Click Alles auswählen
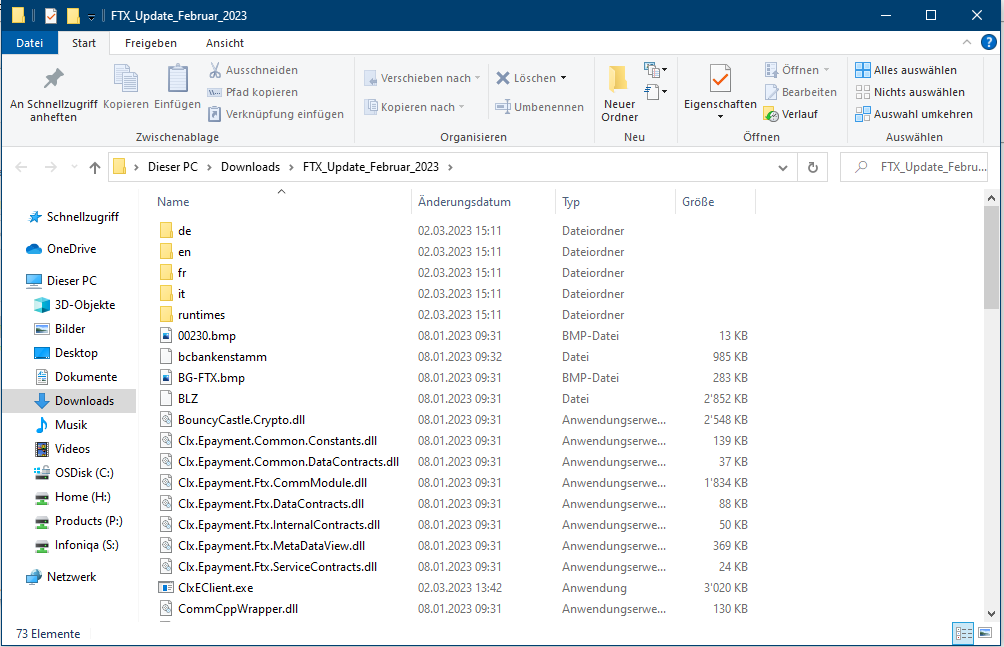 tap(906, 70)
